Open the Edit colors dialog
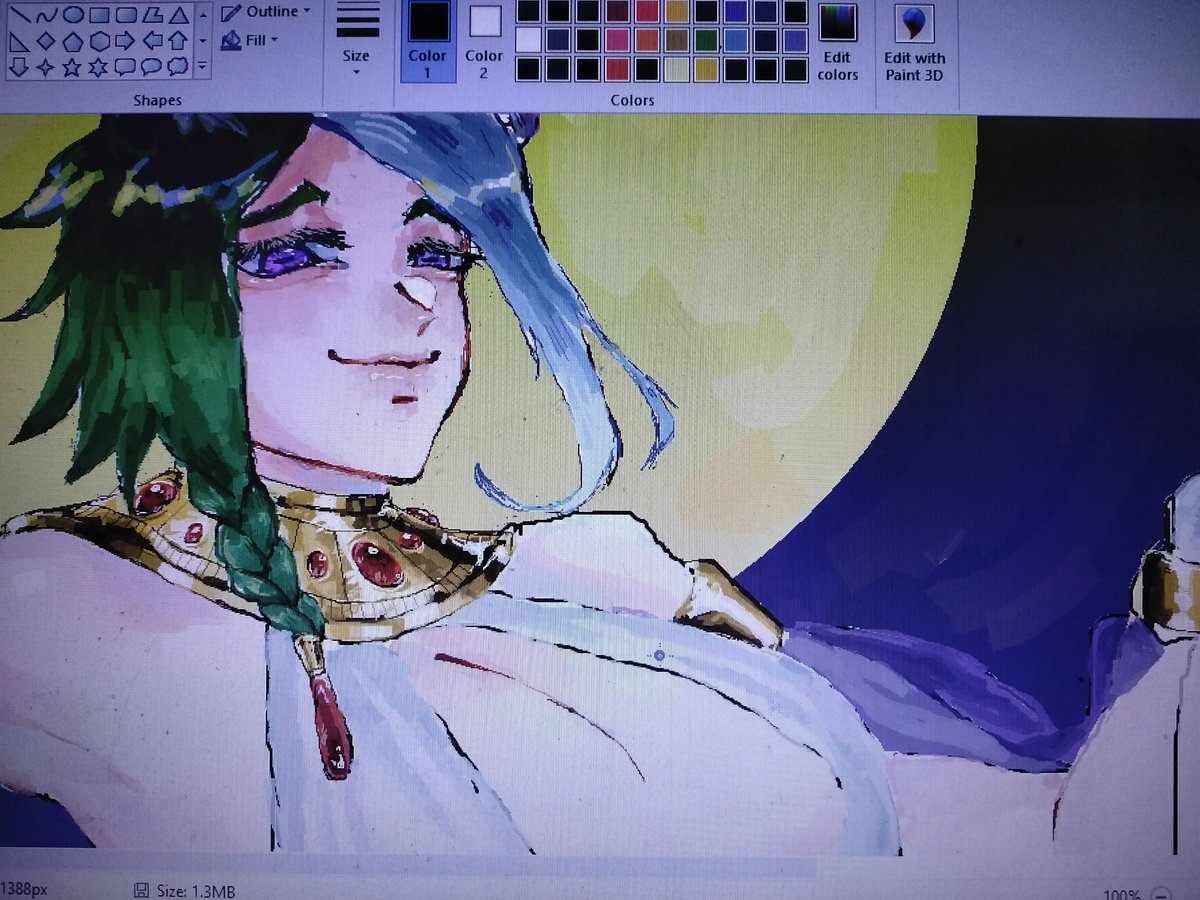1200x900 pixels. pos(838,42)
